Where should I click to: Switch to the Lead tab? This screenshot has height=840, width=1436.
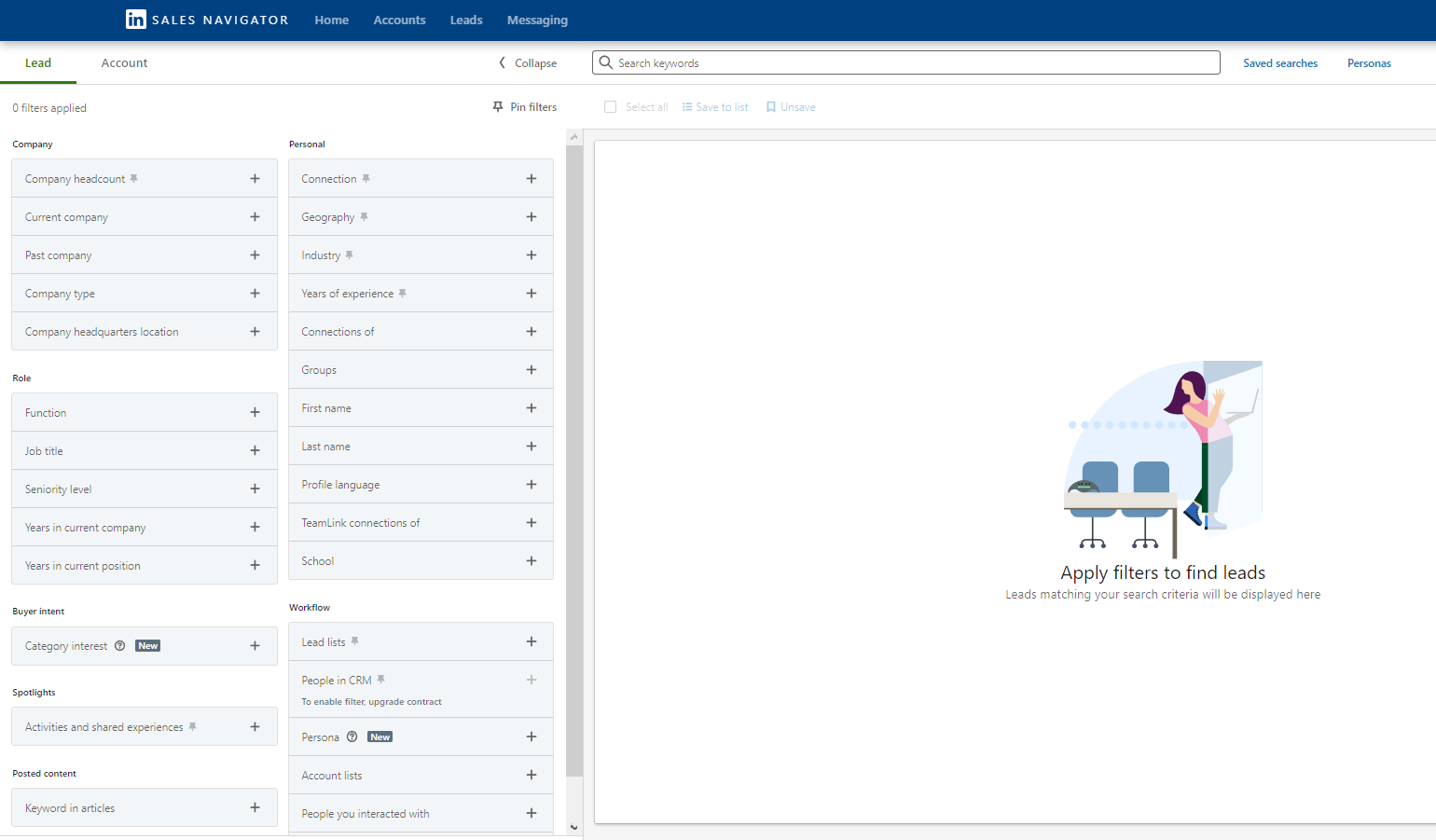[x=38, y=62]
